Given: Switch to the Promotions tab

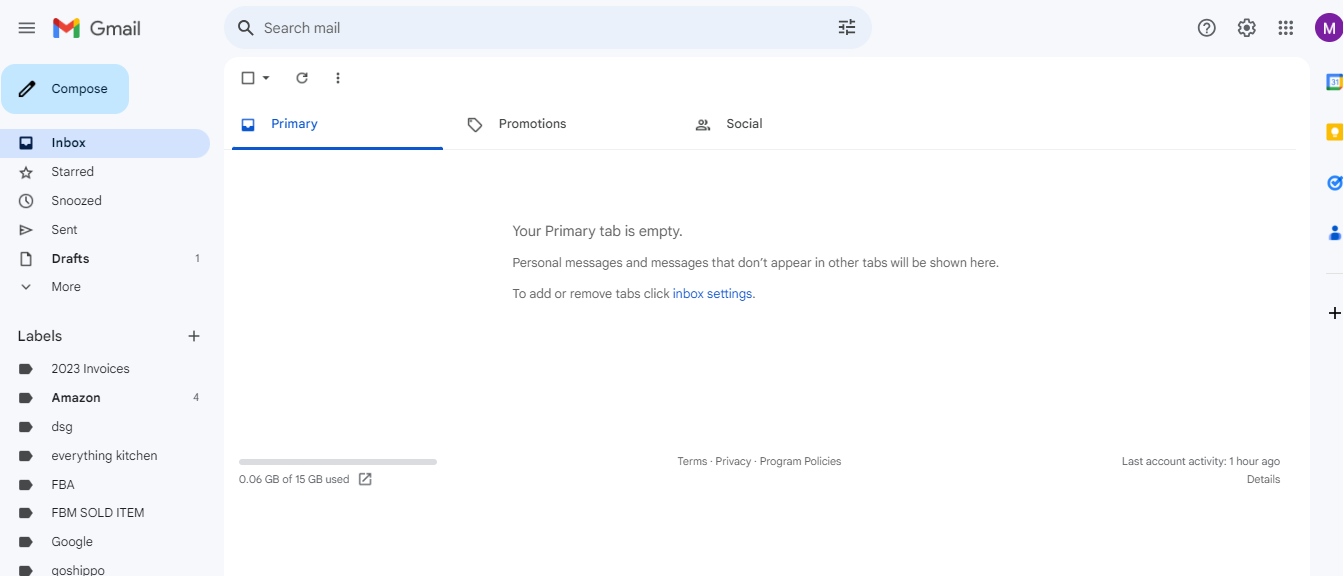Looking at the screenshot, I should [566, 124].
